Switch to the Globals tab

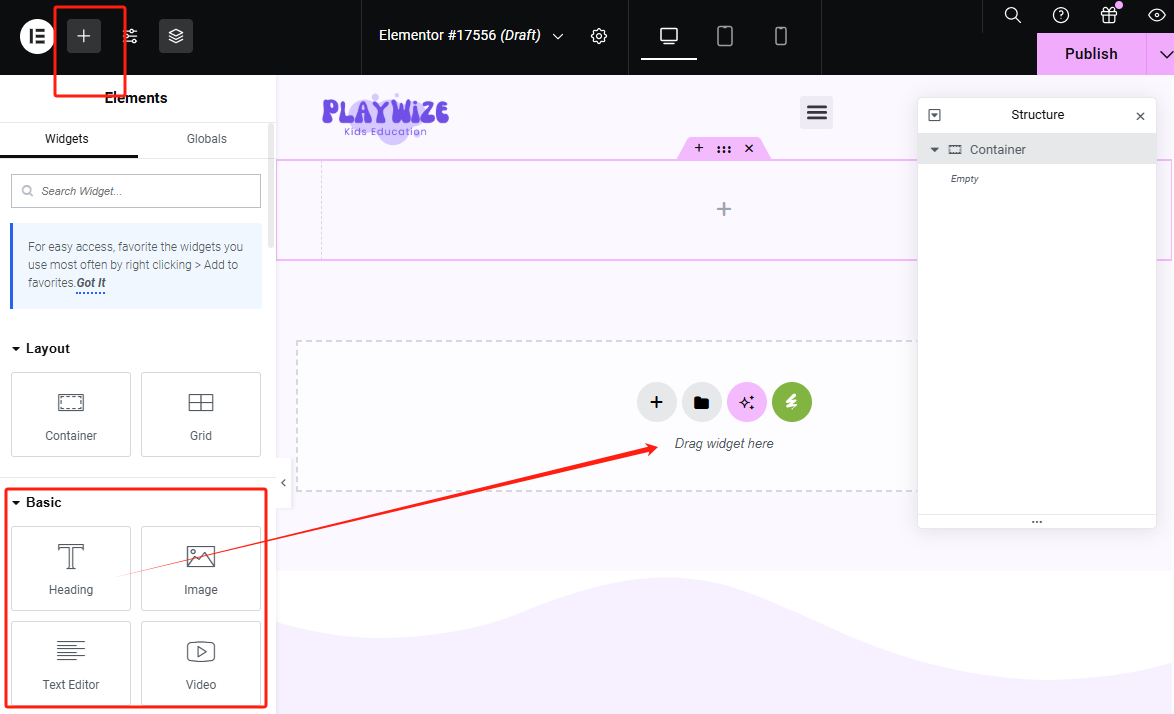pos(206,139)
